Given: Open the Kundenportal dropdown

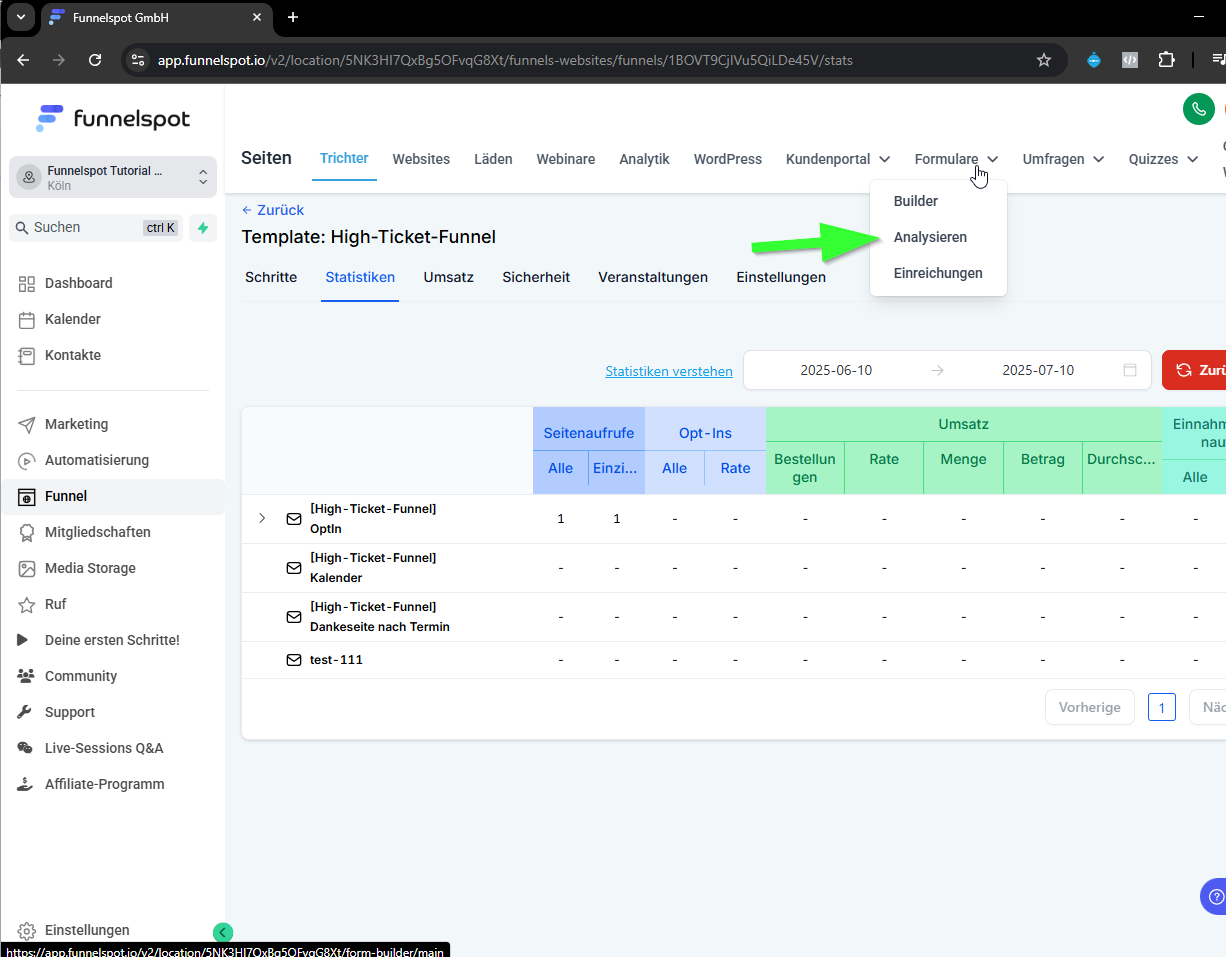Looking at the screenshot, I should tap(838, 159).
